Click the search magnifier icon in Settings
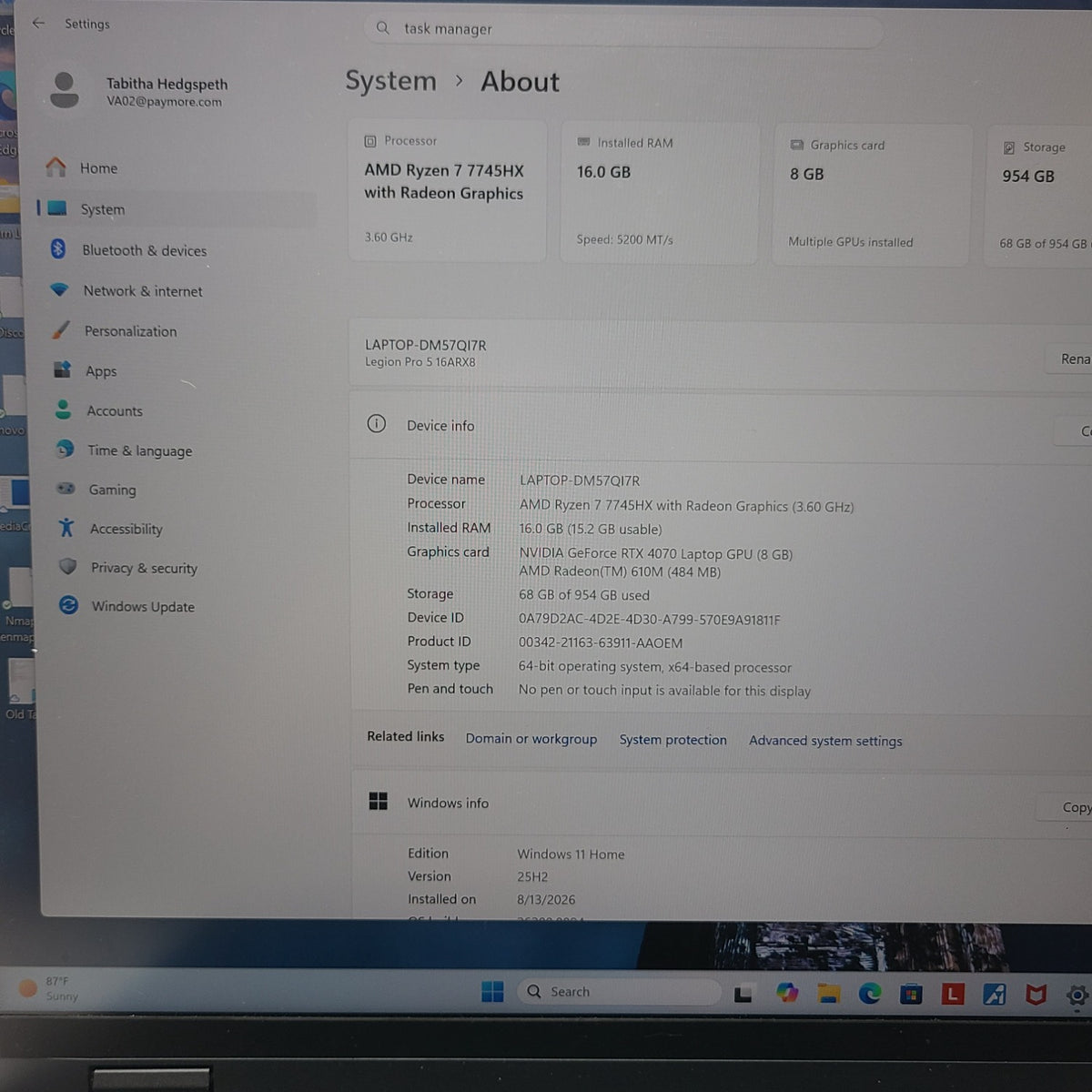 [382, 28]
